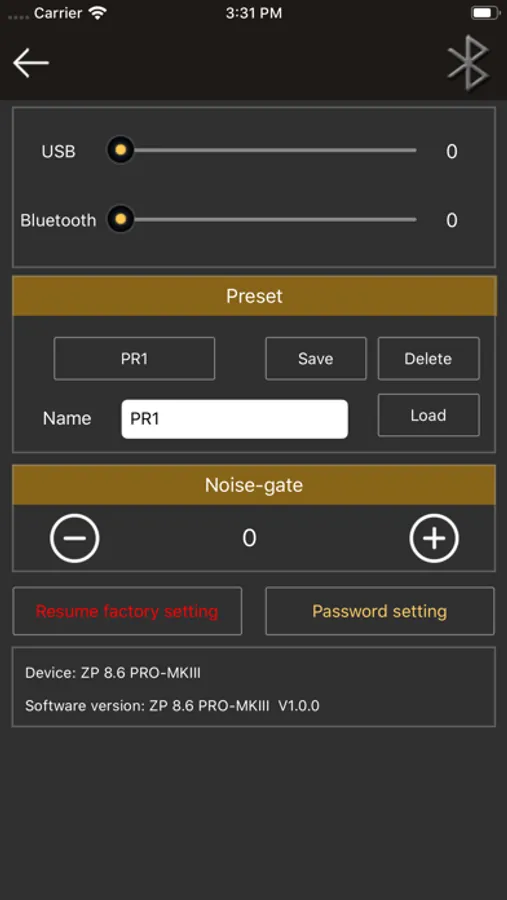Increase noise-gate with the plus icon

pyautogui.click(x=434, y=538)
